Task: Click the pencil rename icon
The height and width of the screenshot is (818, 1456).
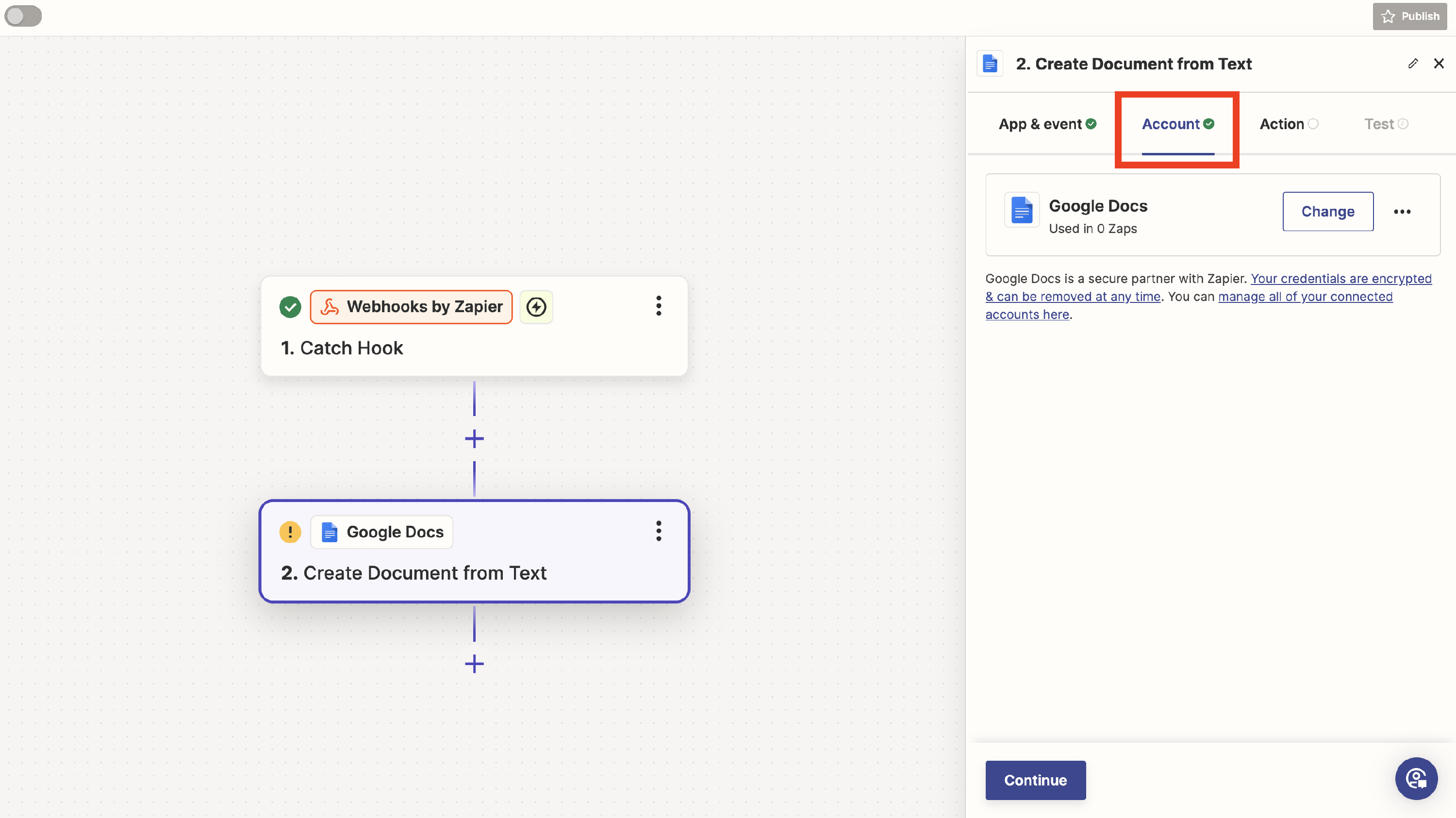Action: point(1413,63)
